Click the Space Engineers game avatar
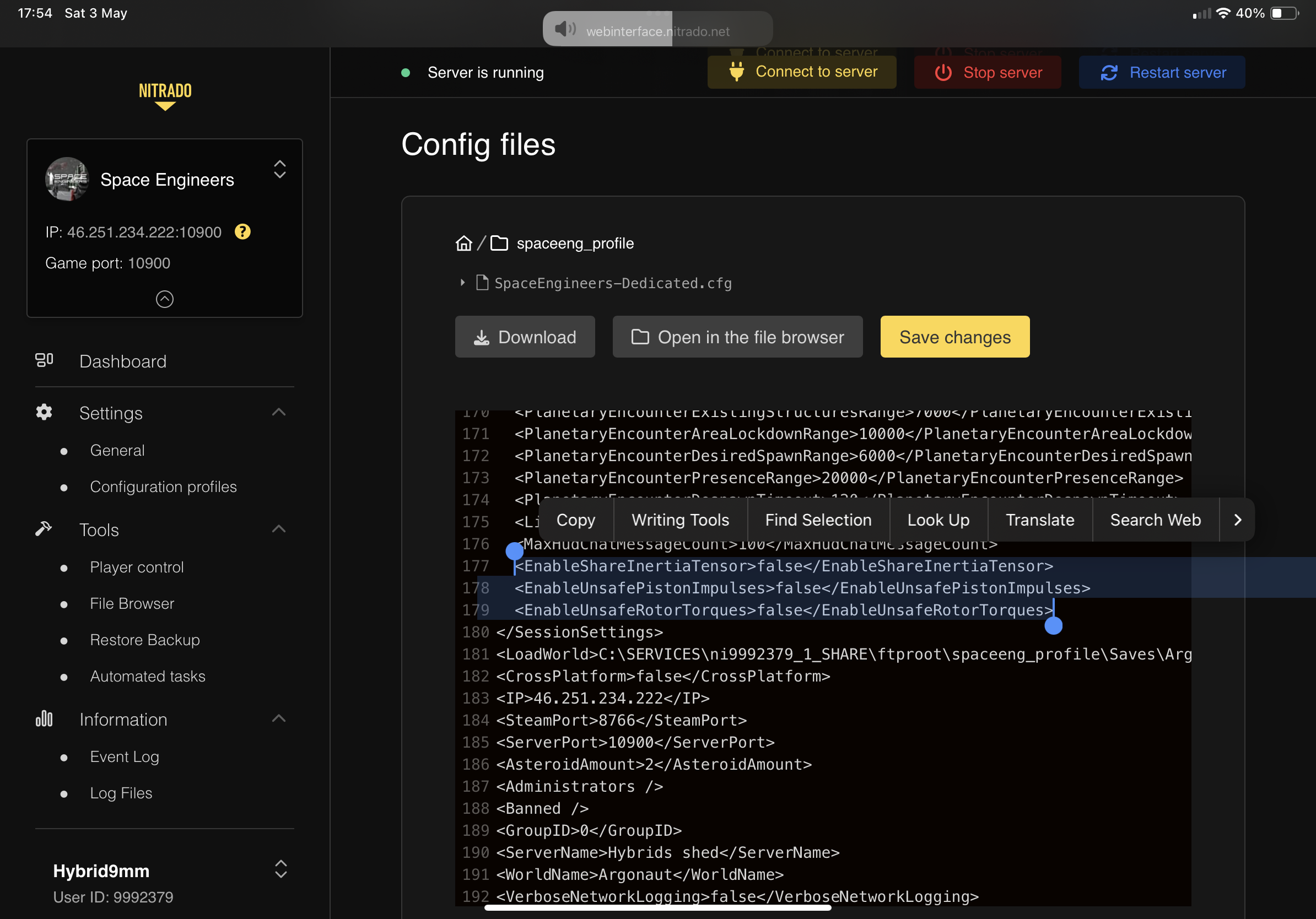Screen dimensions: 1316x919 click(x=67, y=179)
